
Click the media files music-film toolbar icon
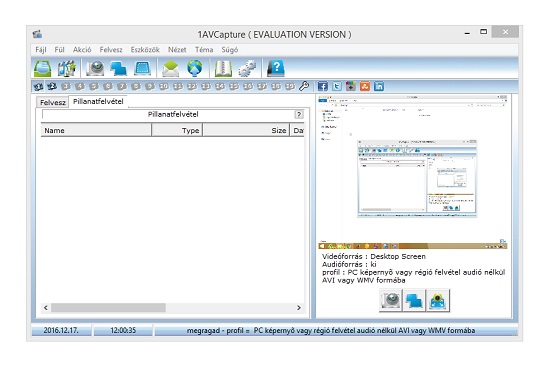(x=66, y=68)
